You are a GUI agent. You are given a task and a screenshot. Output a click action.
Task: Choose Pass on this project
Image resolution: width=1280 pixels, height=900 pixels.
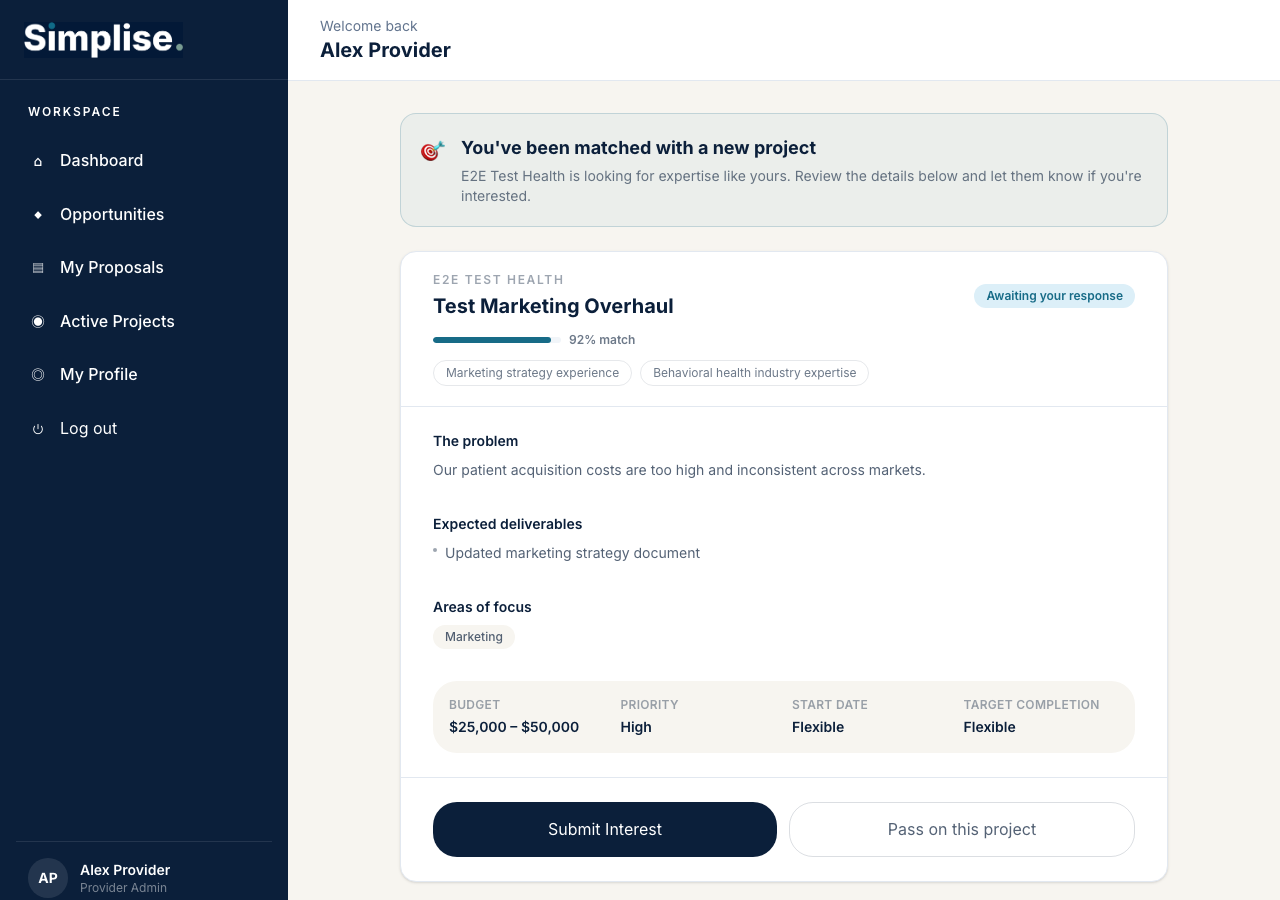click(962, 829)
